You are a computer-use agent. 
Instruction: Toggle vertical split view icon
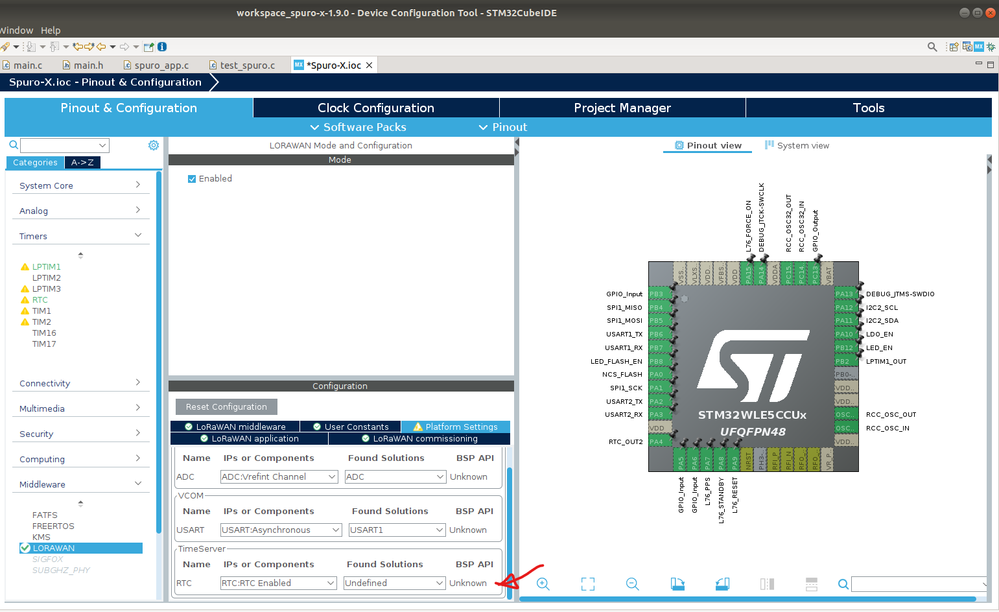pyautogui.click(x=767, y=583)
